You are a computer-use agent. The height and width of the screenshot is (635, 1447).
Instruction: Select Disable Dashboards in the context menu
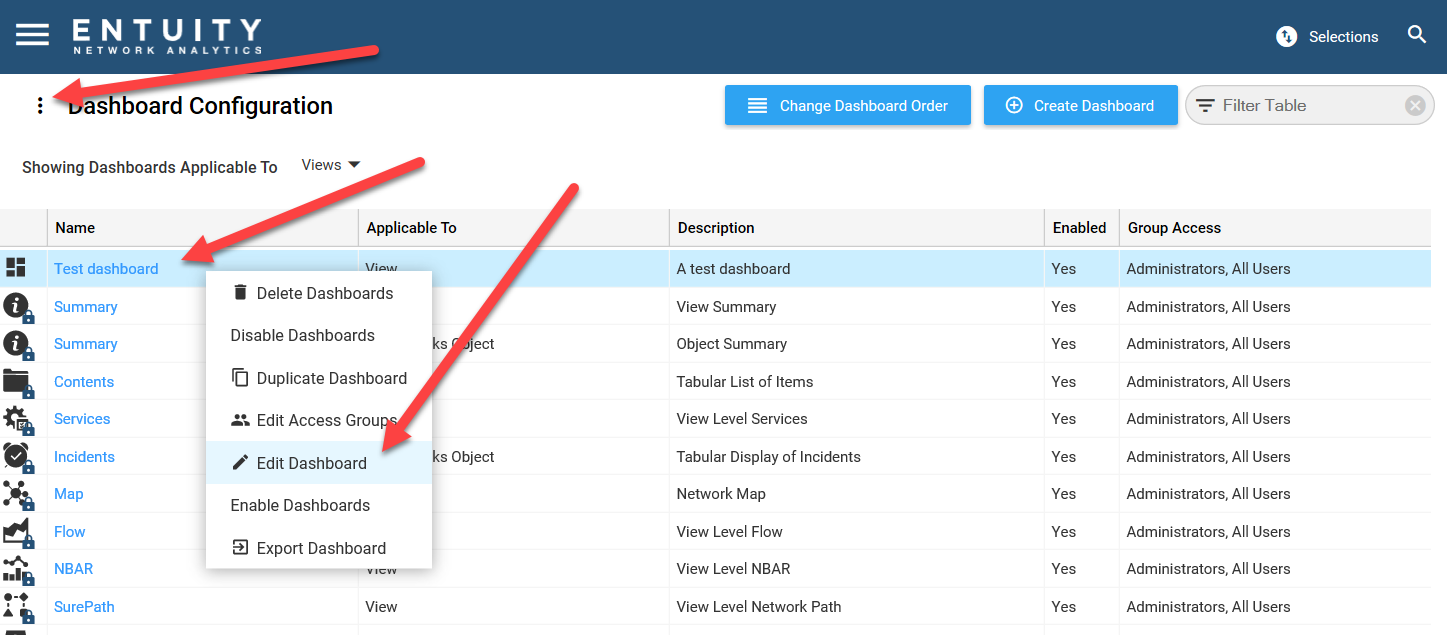[x=319, y=336]
